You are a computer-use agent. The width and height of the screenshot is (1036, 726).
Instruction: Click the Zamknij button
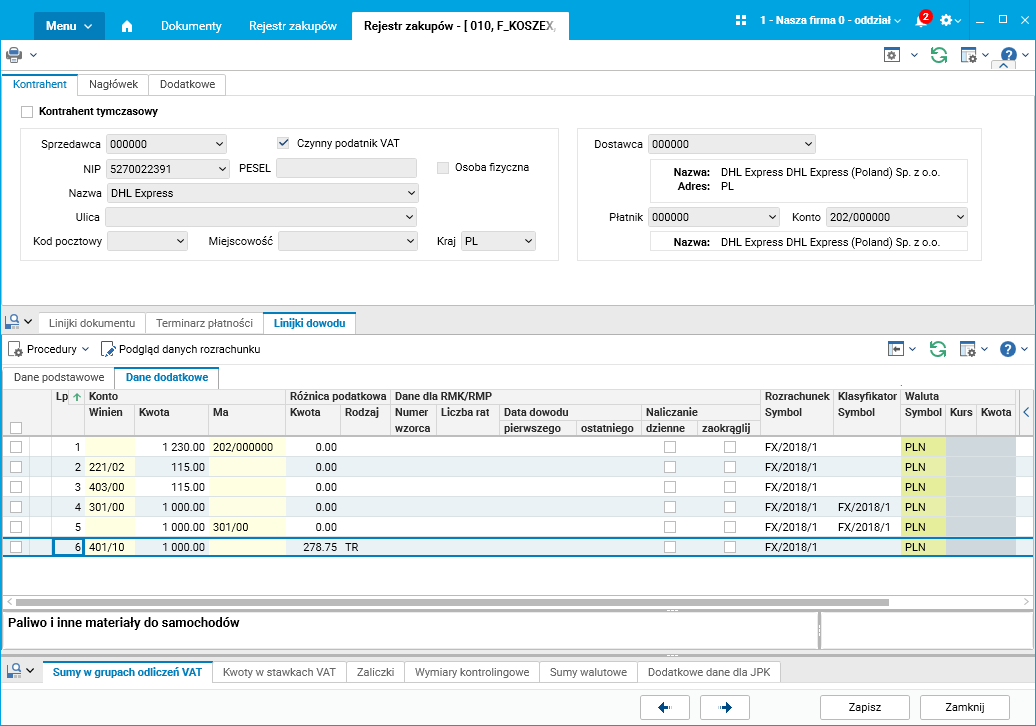tap(965, 706)
